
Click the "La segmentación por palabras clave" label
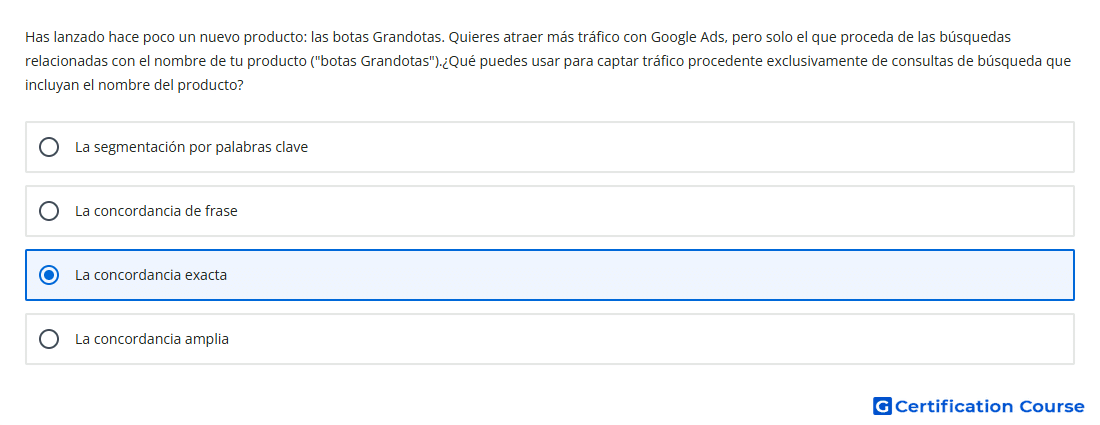pyautogui.click(x=192, y=147)
